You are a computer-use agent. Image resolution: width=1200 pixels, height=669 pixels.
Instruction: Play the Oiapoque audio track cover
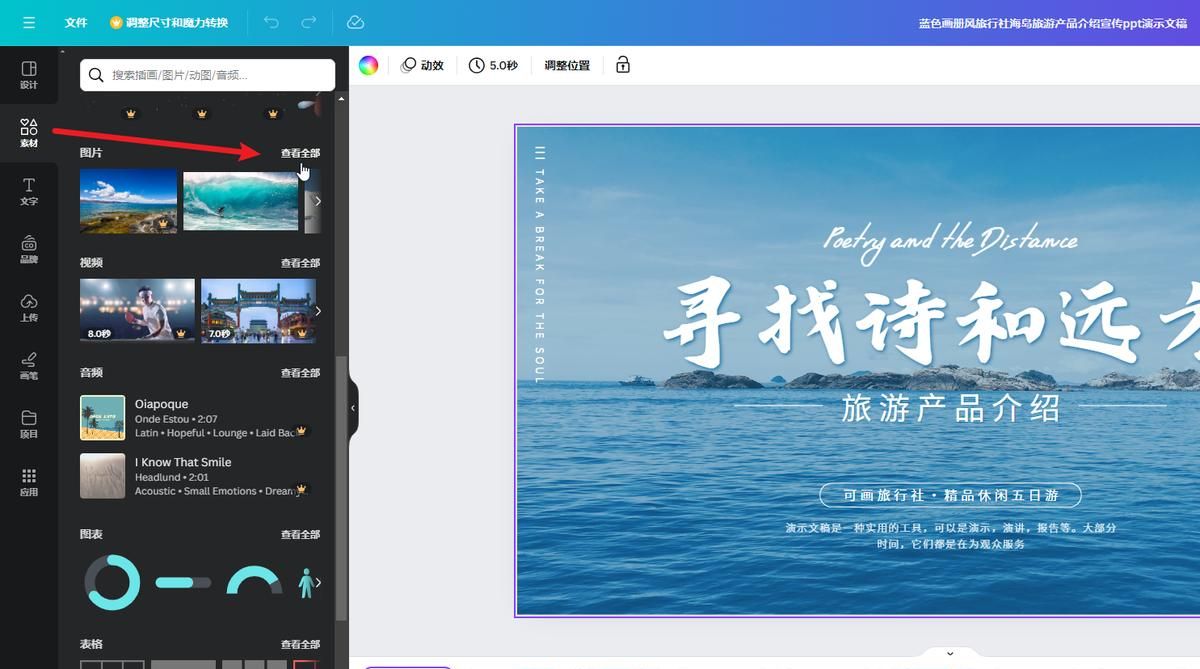tap(102, 418)
